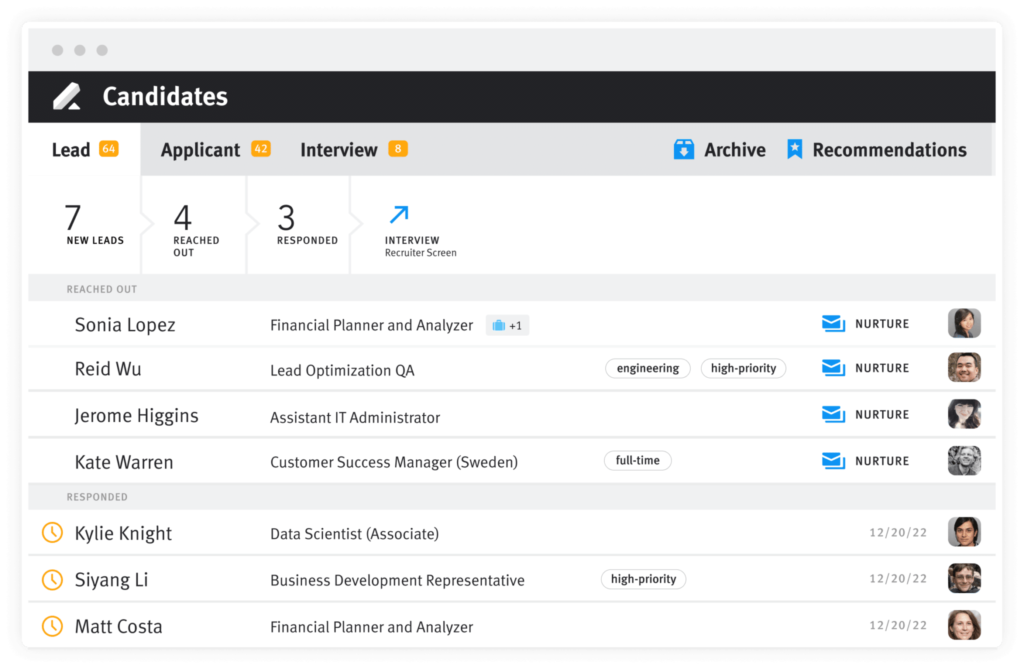Click the high-priority tag on Siyang Li
The width and height of the screenshot is (1024, 669).
click(x=643, y=579)
